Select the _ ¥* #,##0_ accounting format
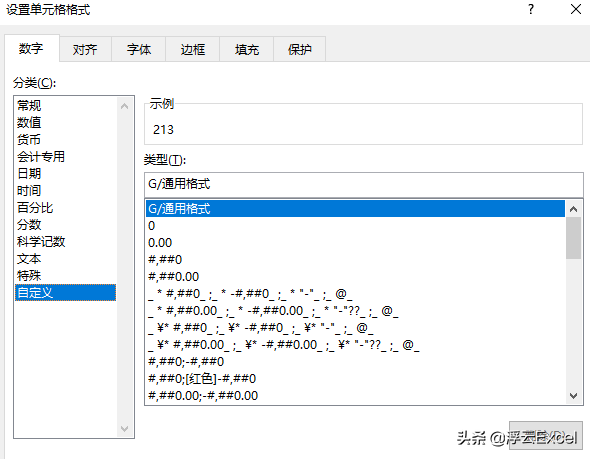 click(x=355, y=328)
